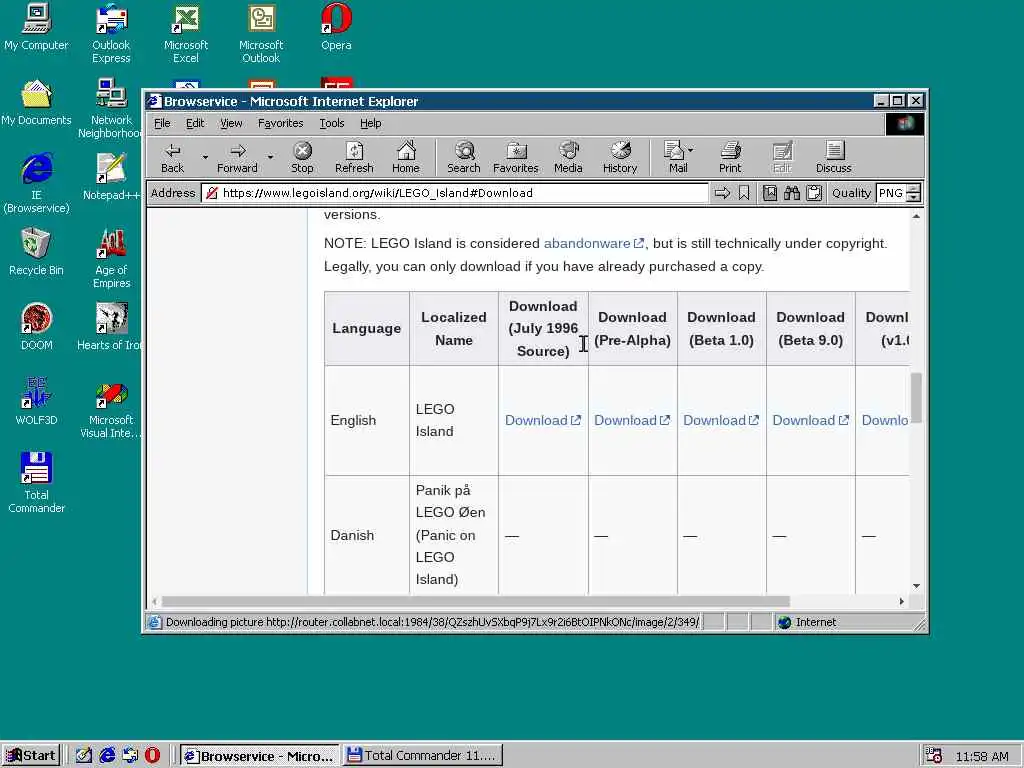This screenshot has width=1024, height=768.
Task: Click the scroll down arrow
Action: [x=916, y=586]
